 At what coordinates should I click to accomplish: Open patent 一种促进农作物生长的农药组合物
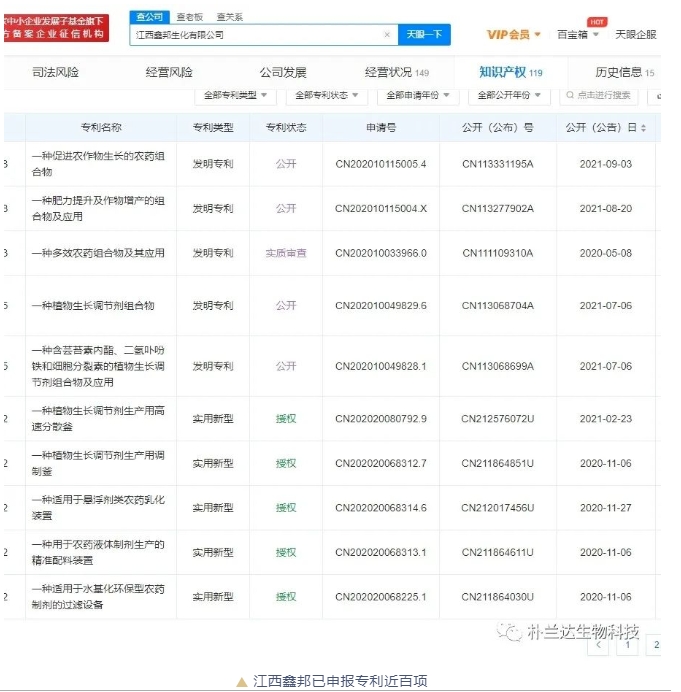[x=98, y=164]
